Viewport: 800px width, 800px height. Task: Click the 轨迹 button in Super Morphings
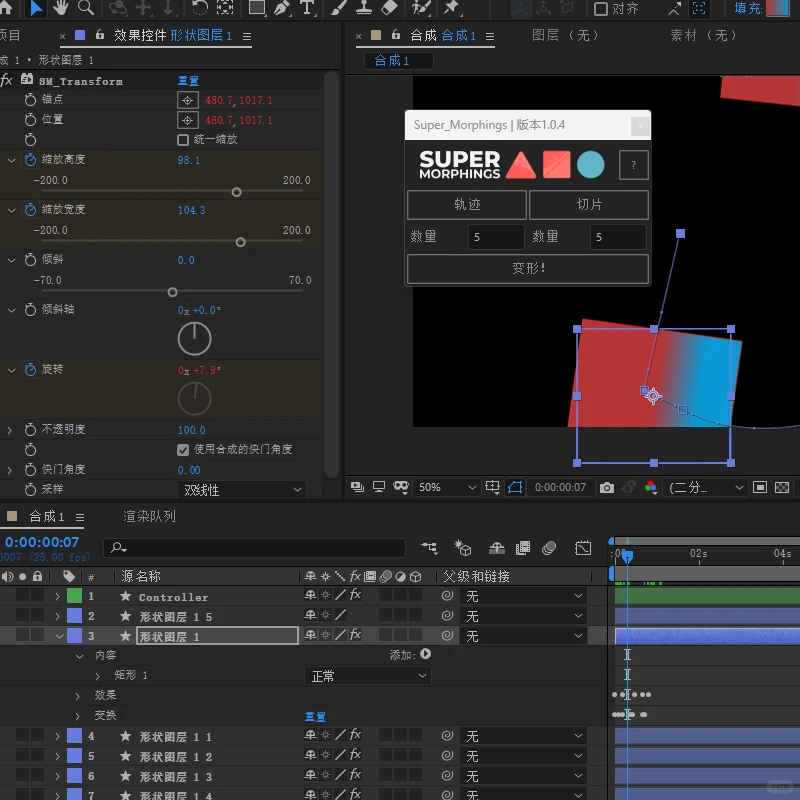coord(467,205)
